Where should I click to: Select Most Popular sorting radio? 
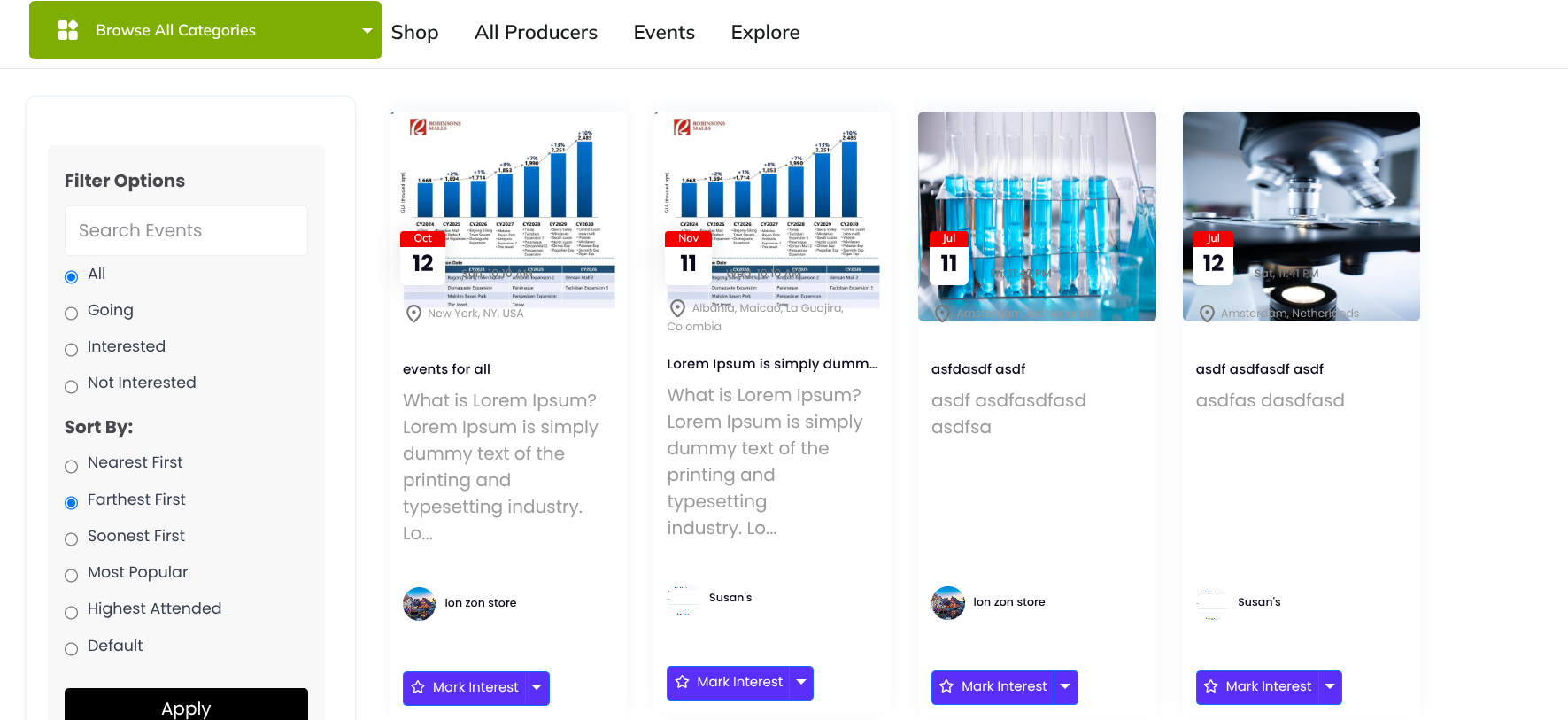coord(72,576)
